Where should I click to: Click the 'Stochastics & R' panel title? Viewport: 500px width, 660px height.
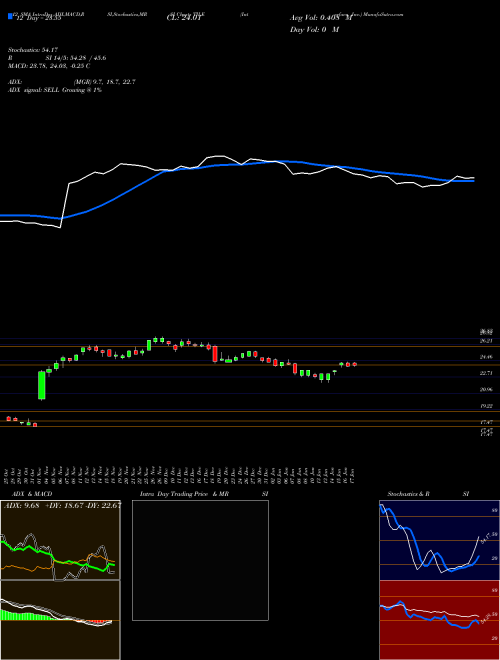(408, 494)
